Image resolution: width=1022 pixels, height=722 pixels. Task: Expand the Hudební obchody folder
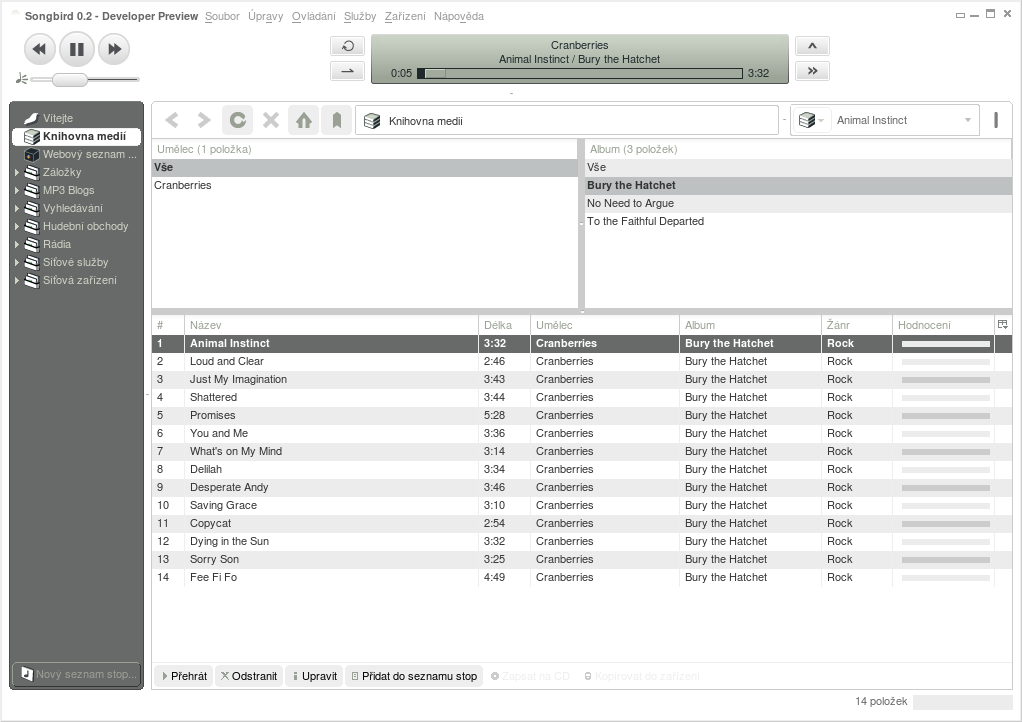(x=17, y=227)
